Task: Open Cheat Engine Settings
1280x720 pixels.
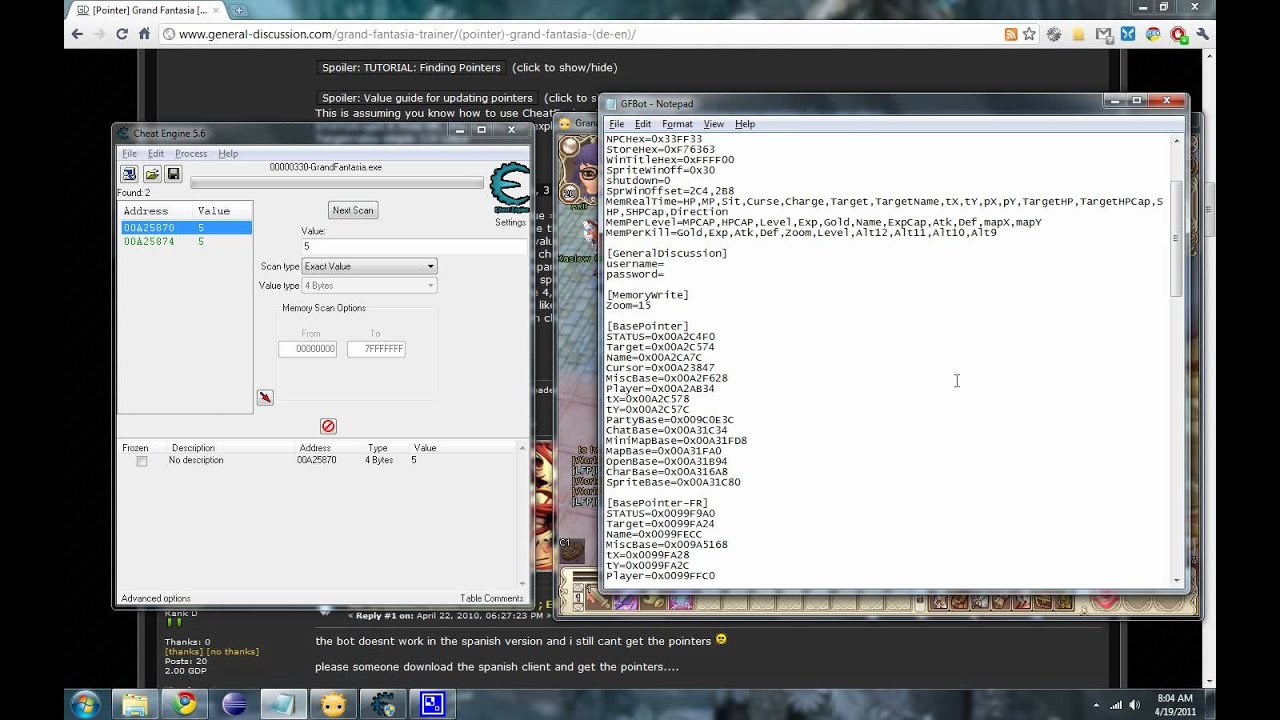Action: tap(510, 222)
